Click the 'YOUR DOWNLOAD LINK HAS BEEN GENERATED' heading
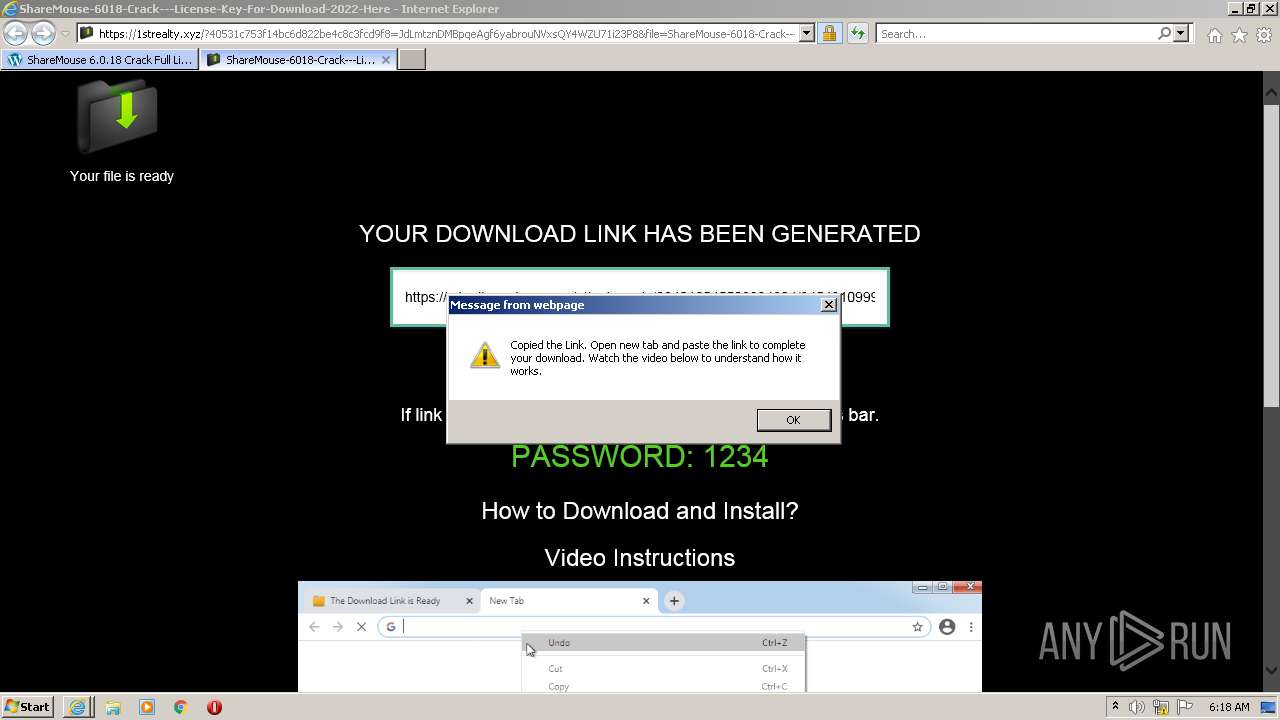The width and height of the screenshot is (1280, 720). (x=640, y=234)
